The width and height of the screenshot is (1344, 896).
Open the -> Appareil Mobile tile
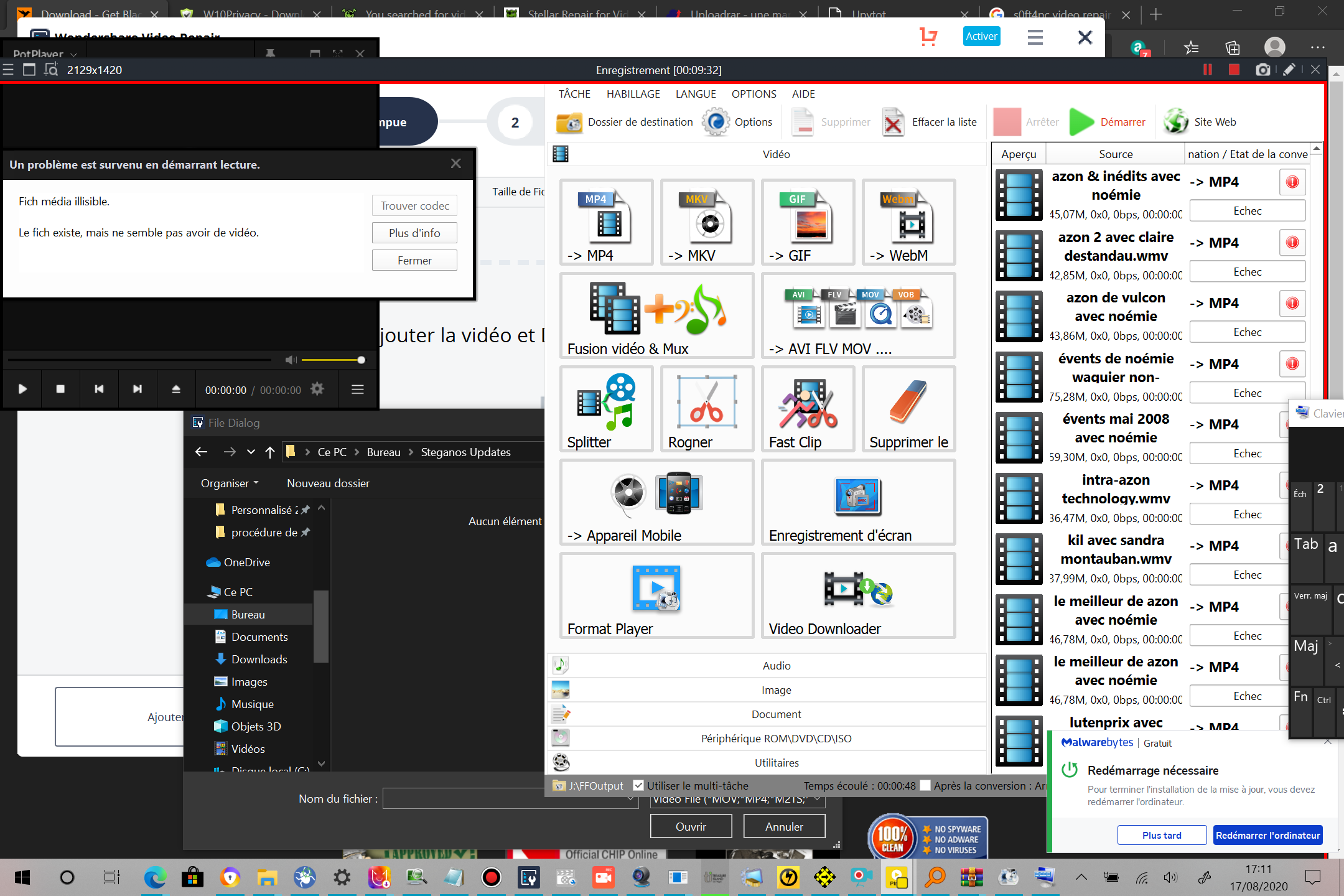[656, 502]
